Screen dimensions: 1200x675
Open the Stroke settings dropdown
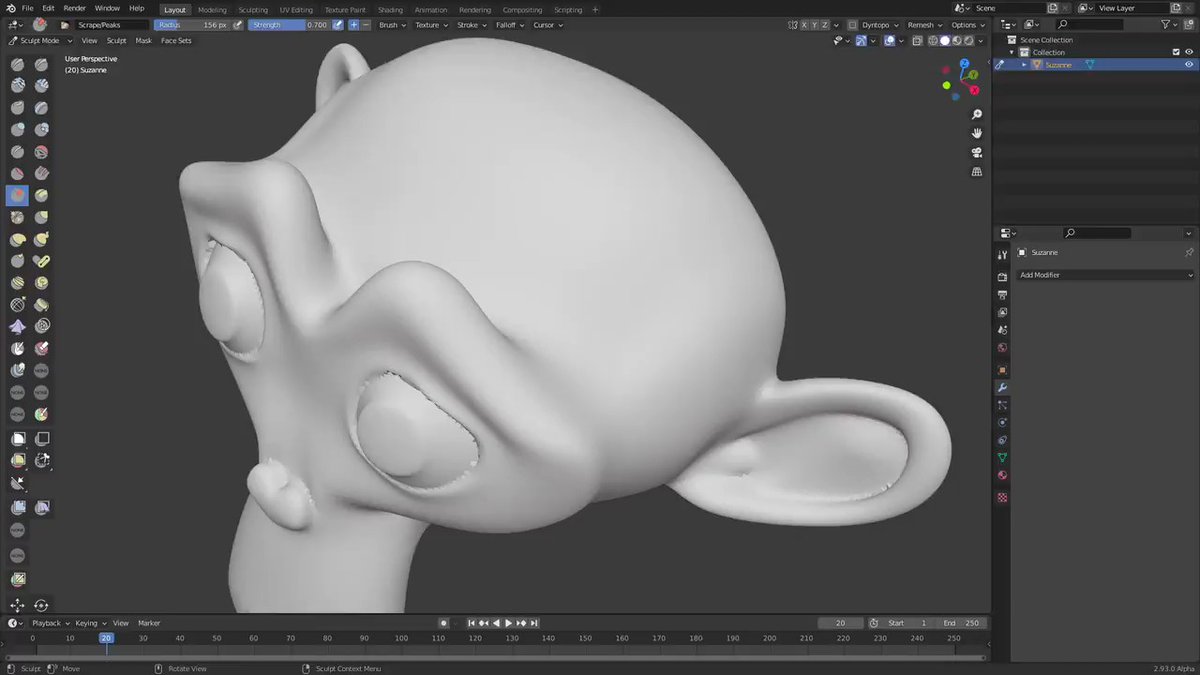pyautogui.click(x=471, y=25)
